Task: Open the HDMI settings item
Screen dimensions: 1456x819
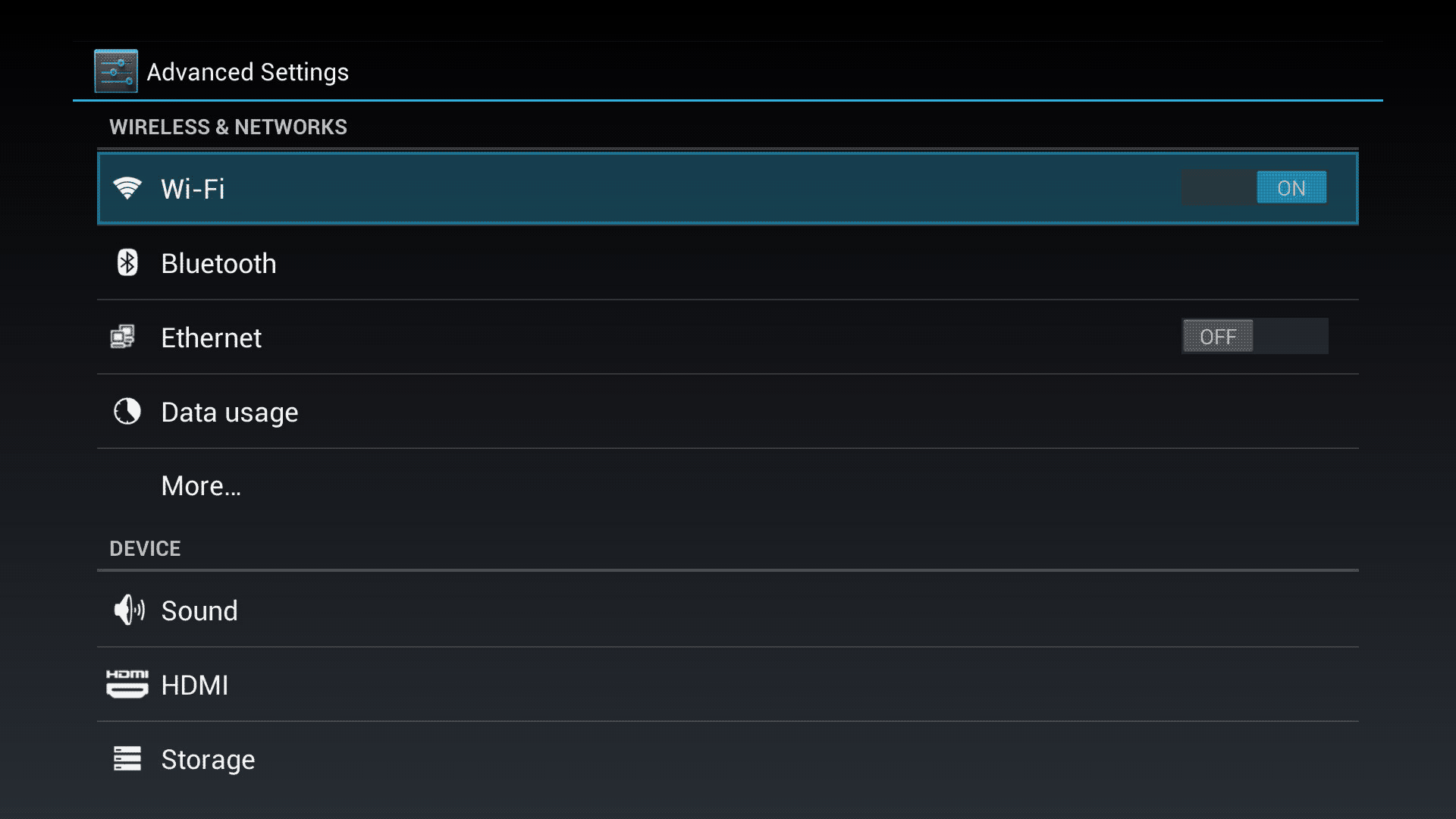Action: (728, 685)
